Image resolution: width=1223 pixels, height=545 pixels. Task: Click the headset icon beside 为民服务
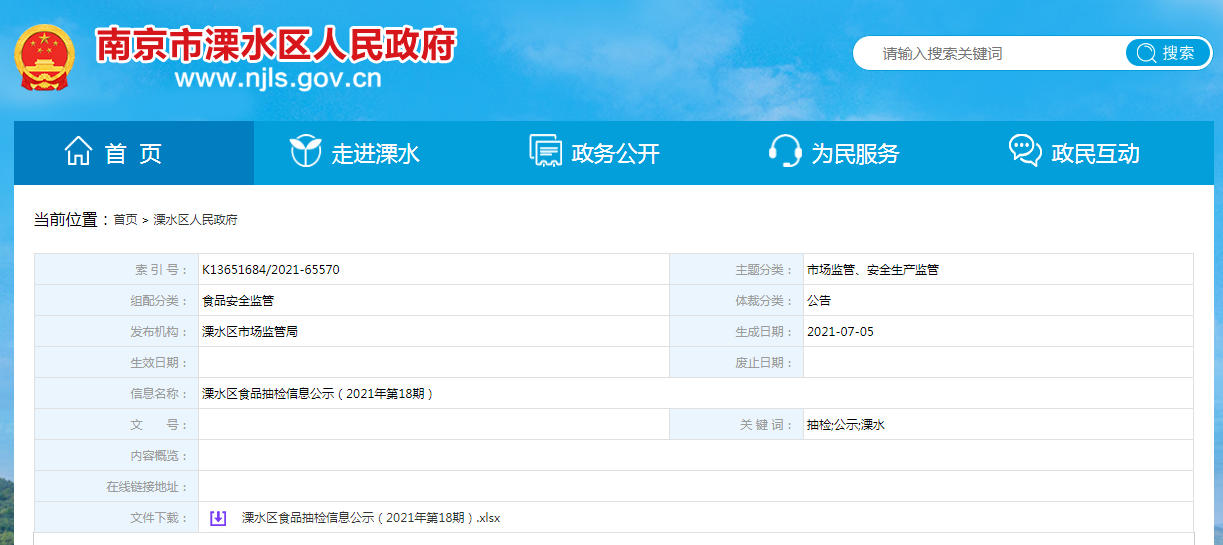(x=785, y=152)
